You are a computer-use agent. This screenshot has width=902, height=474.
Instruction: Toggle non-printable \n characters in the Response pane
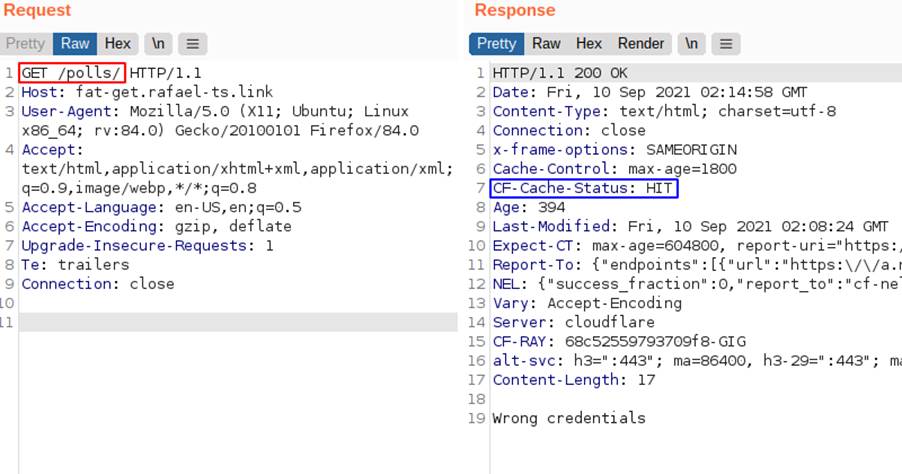[x=690, y=44]
